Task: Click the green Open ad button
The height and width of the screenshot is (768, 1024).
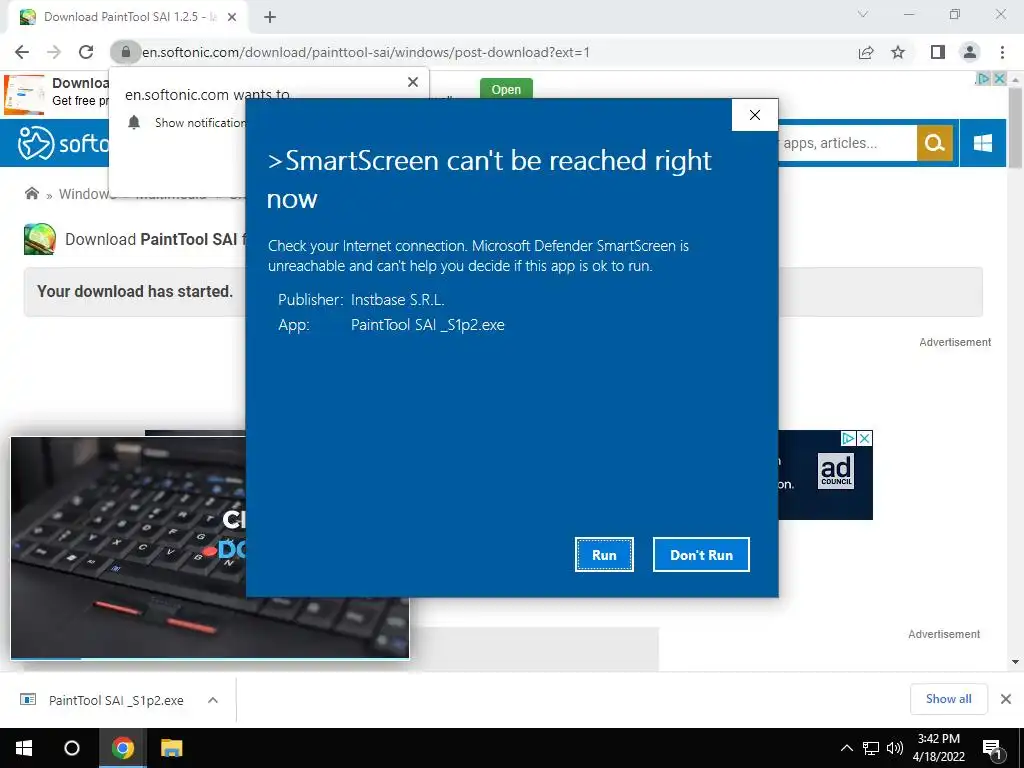Action: [x=506, y=89]
